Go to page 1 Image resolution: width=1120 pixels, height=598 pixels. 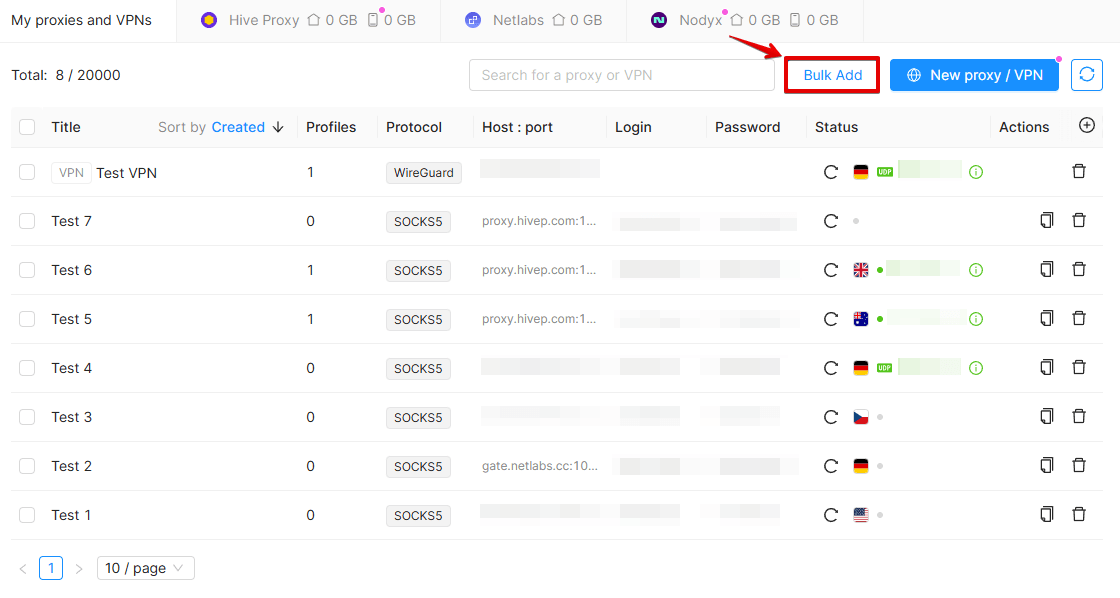(x=51, y=568)
